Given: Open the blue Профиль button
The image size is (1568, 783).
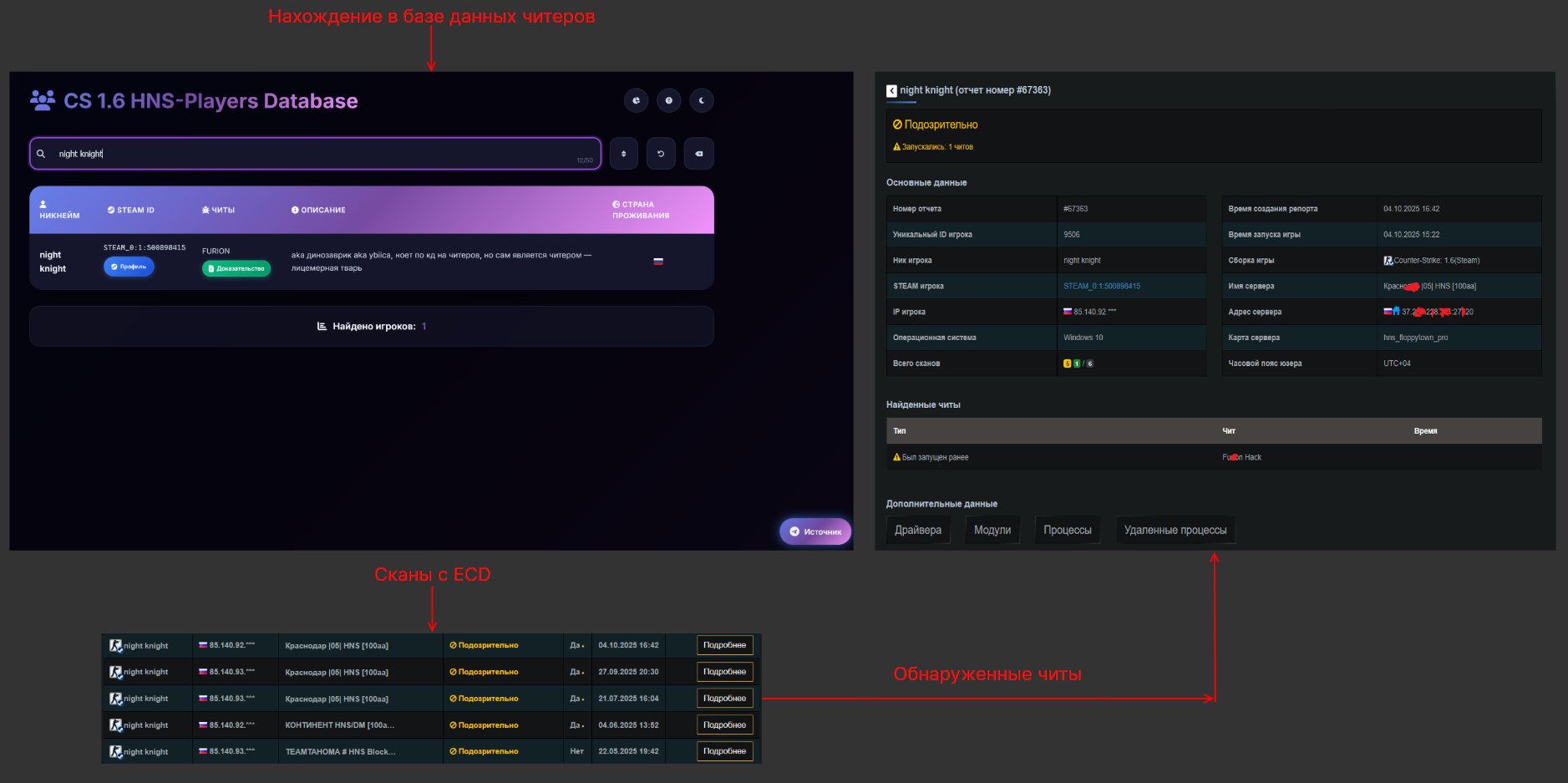Looking at the screenshot, I should point(129,267).
